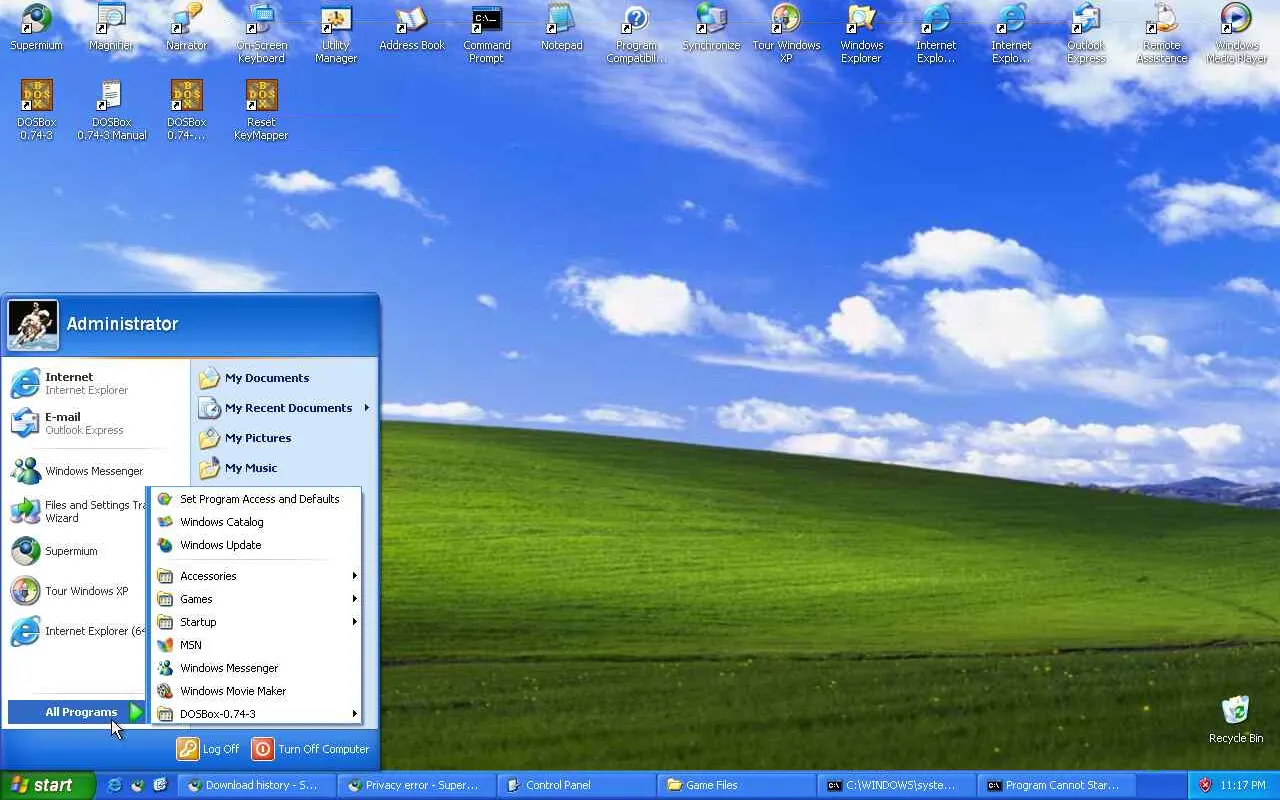Select the Tour Windows XP desktop icon
1280x800 pixels.
click(786, 34)
